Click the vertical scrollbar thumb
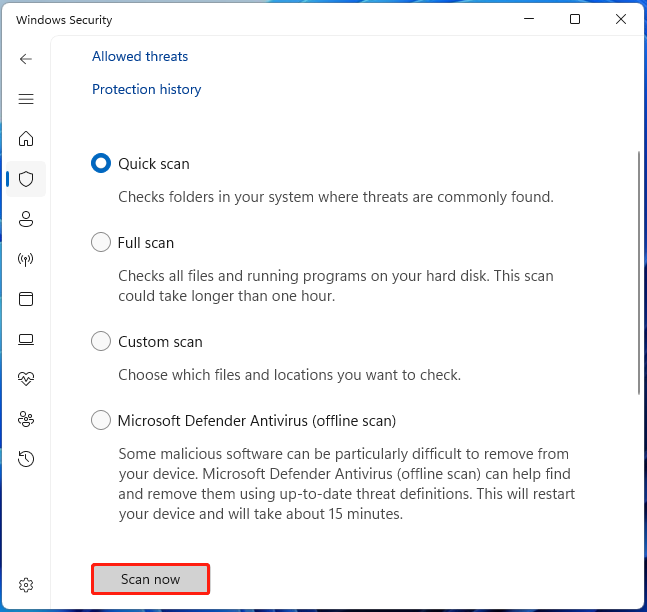The image size is (647, 612). (639, 272)
